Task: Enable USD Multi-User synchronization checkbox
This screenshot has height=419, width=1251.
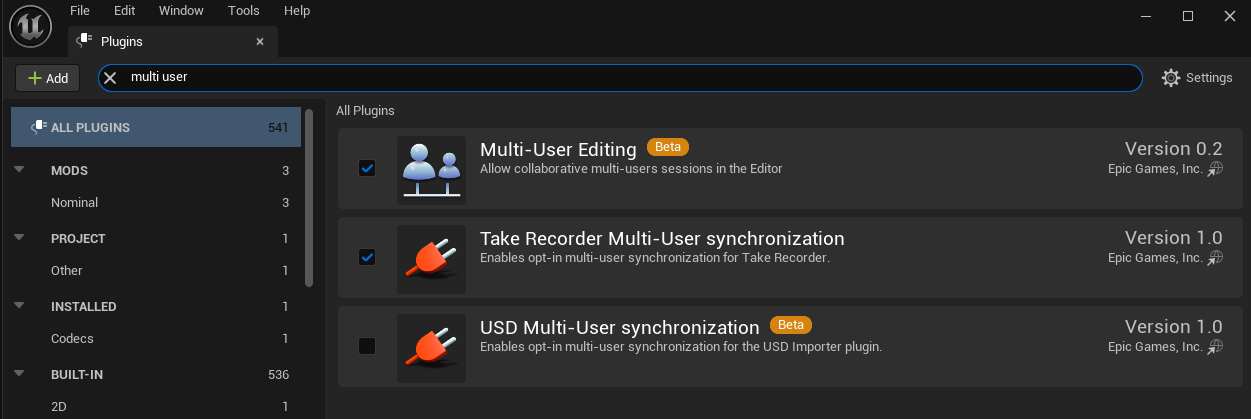Action: point(367,346)
